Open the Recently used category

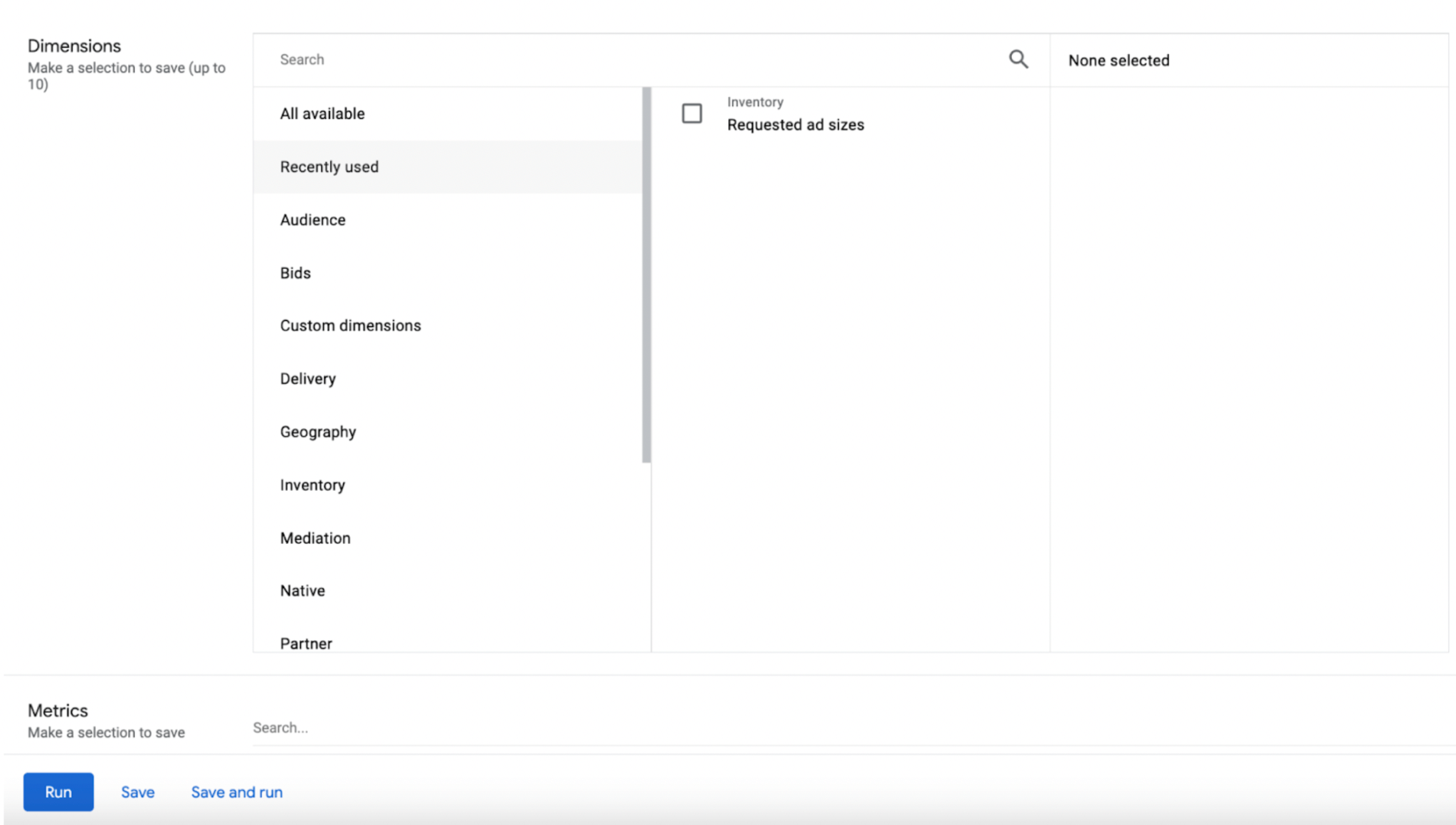tap(329, 167)
